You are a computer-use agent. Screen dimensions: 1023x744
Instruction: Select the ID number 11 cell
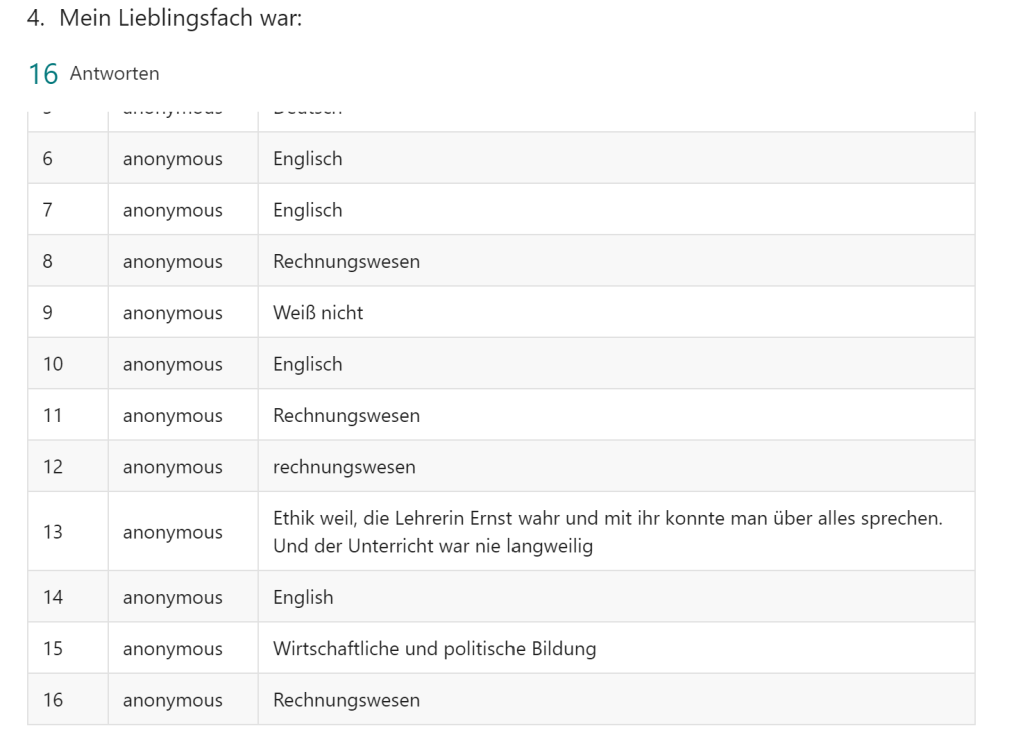pos(53,416)
